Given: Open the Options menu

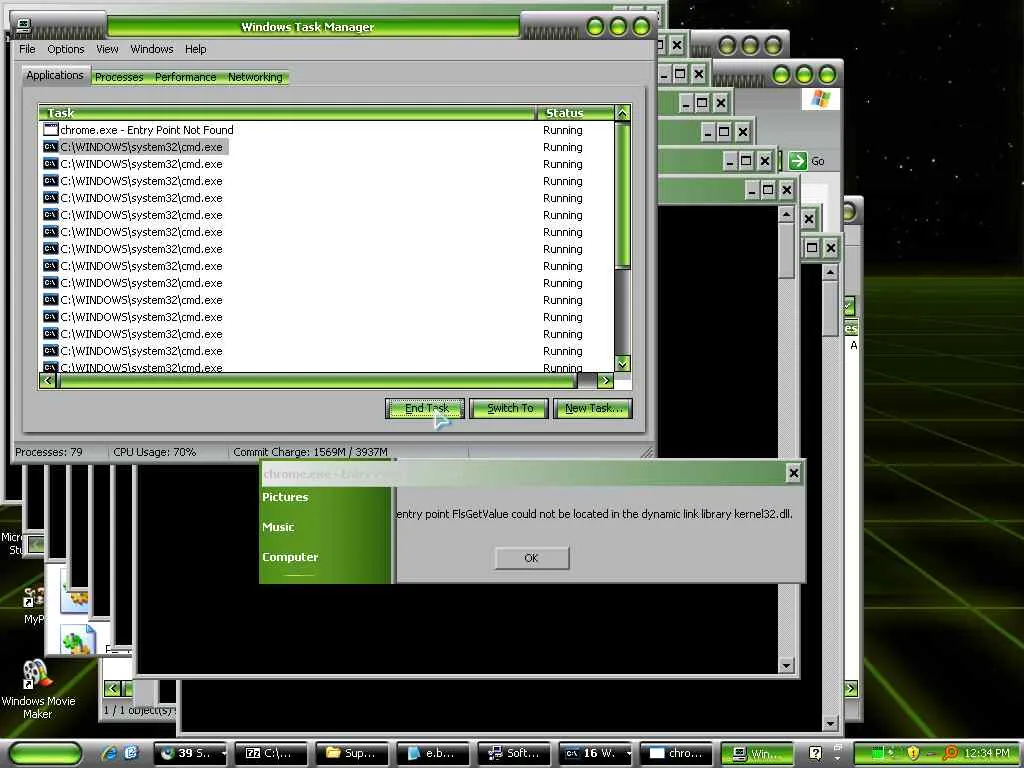Looking at the screenshot, I should click(x=65, y=49).
